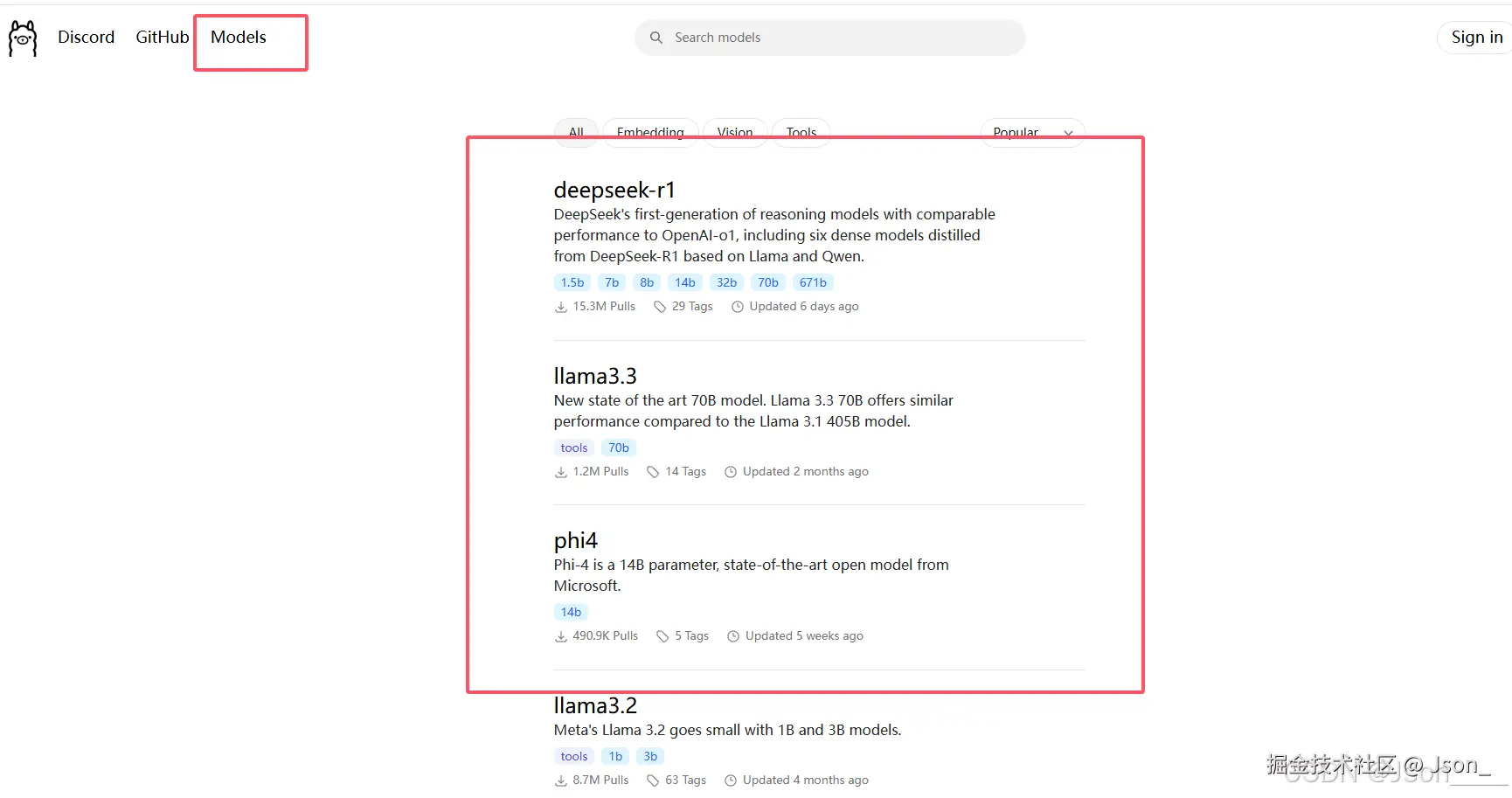Click clock icon beside Updated 5 weeks ago

click(x=733, y=636)
